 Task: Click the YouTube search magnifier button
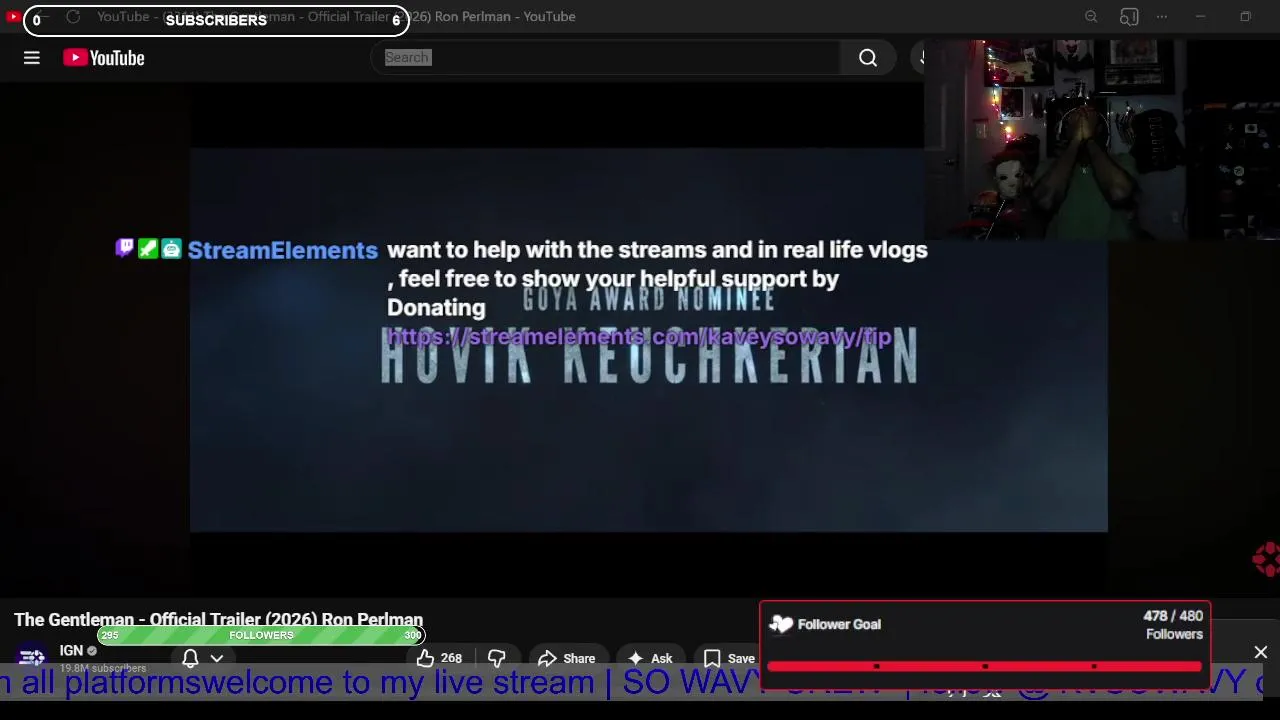pyautogui.click(x=868, y=58)
